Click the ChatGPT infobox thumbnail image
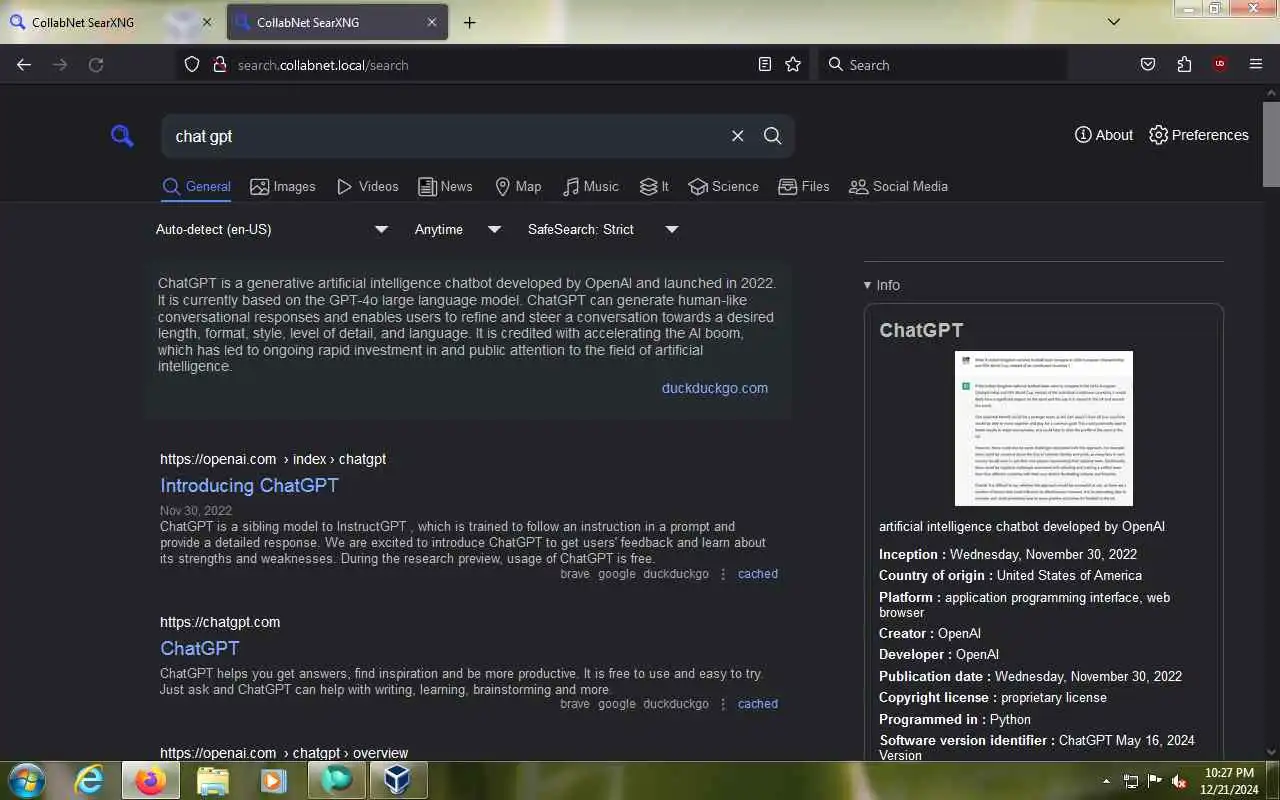1280x800 pixels. pos(1043,428)
